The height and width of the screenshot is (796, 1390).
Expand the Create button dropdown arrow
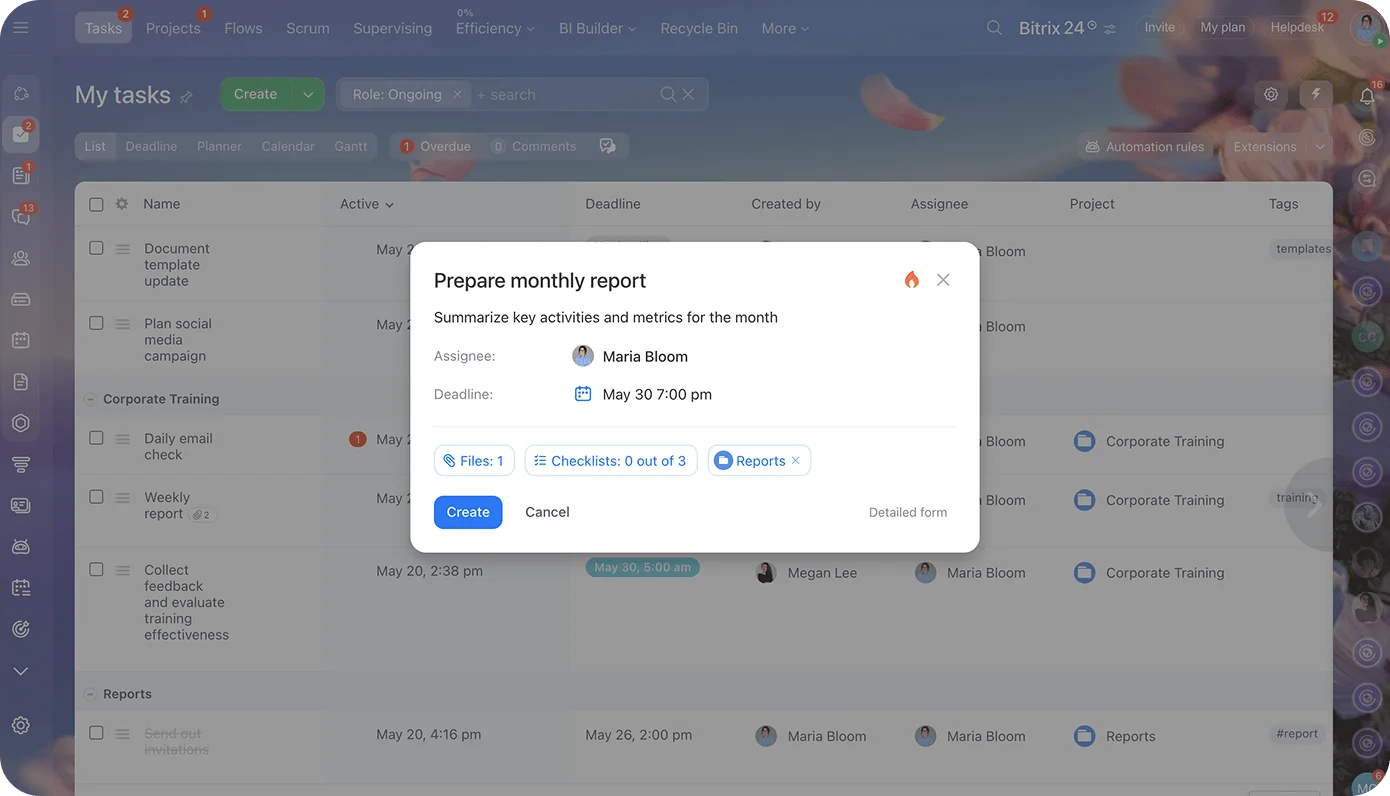click(308, 95)
